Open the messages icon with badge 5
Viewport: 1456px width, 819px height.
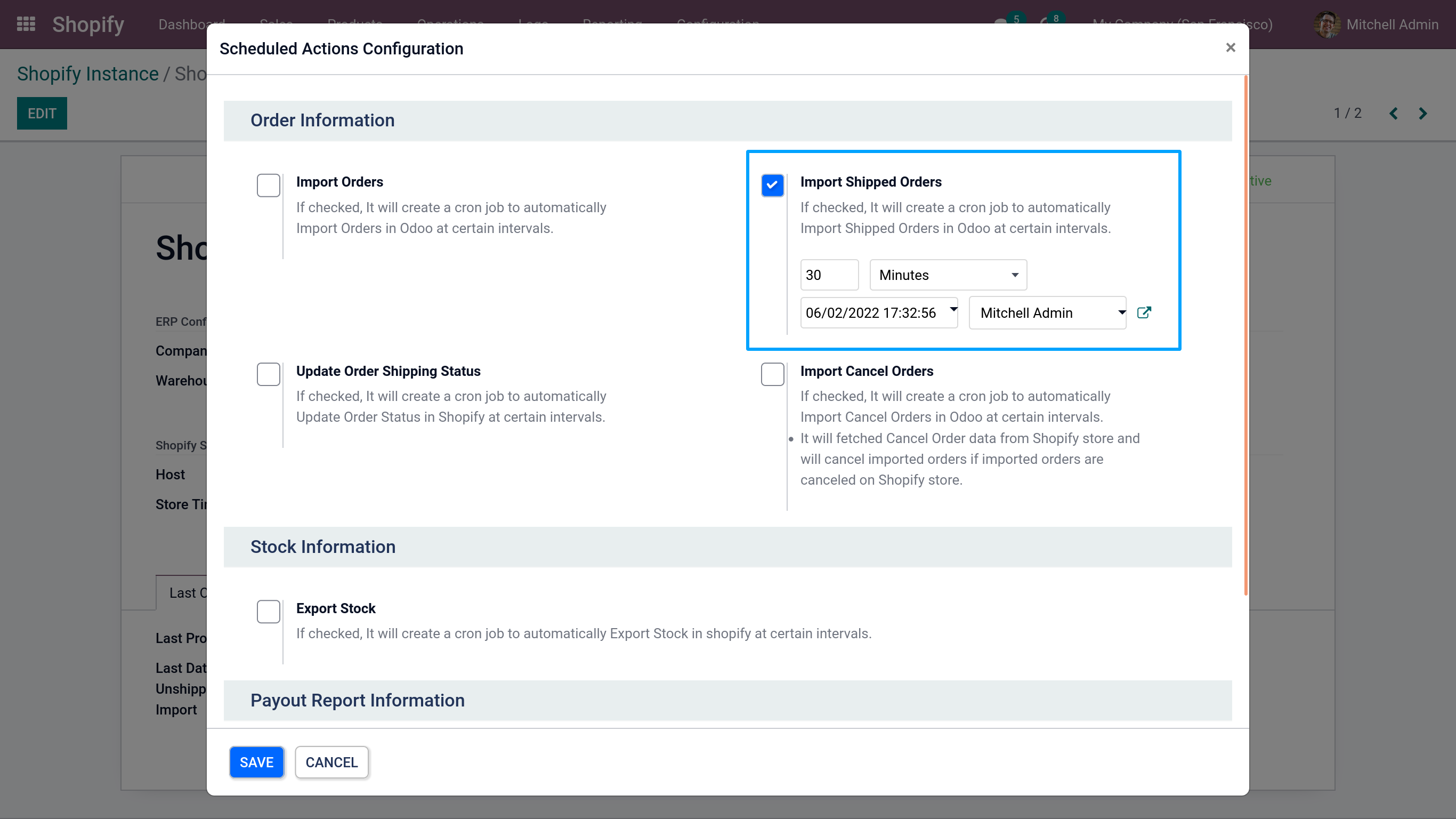point(1008,20)
